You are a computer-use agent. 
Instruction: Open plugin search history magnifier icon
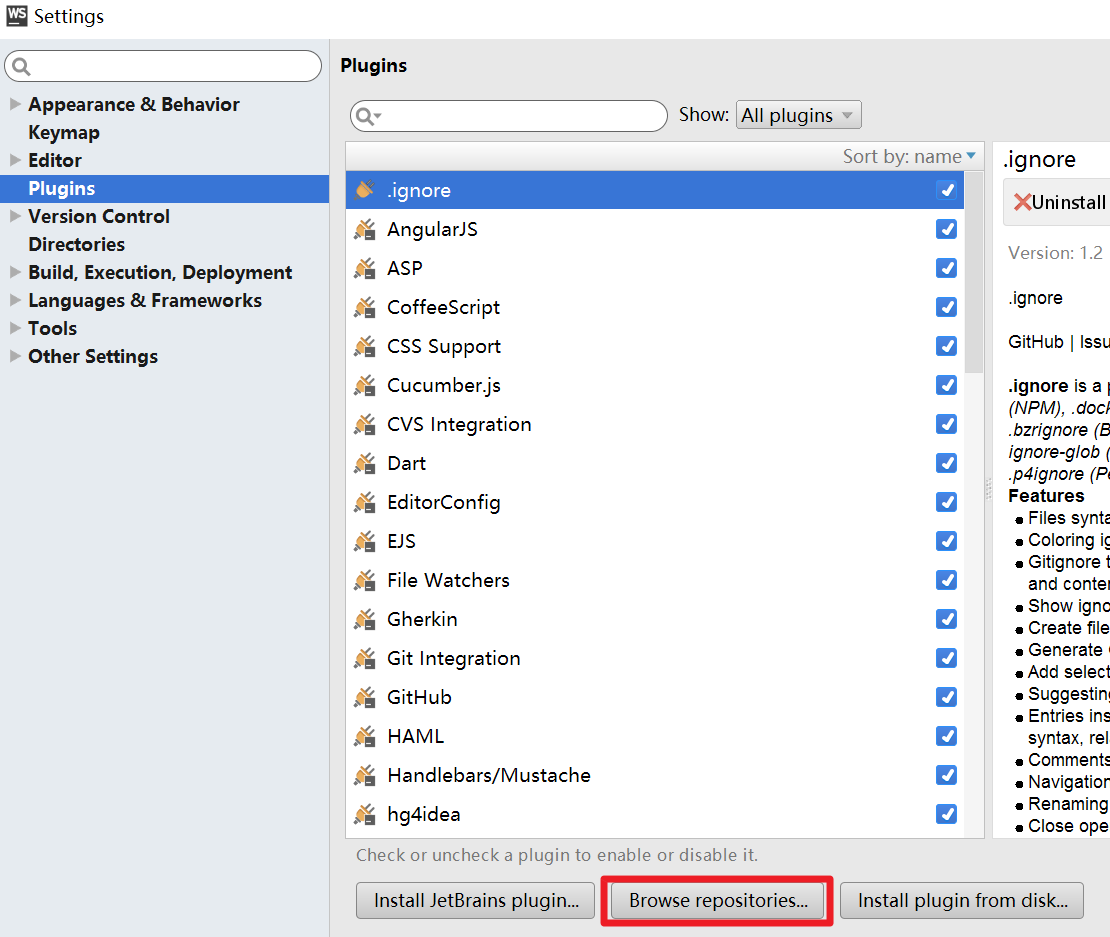tap(368, 116)
